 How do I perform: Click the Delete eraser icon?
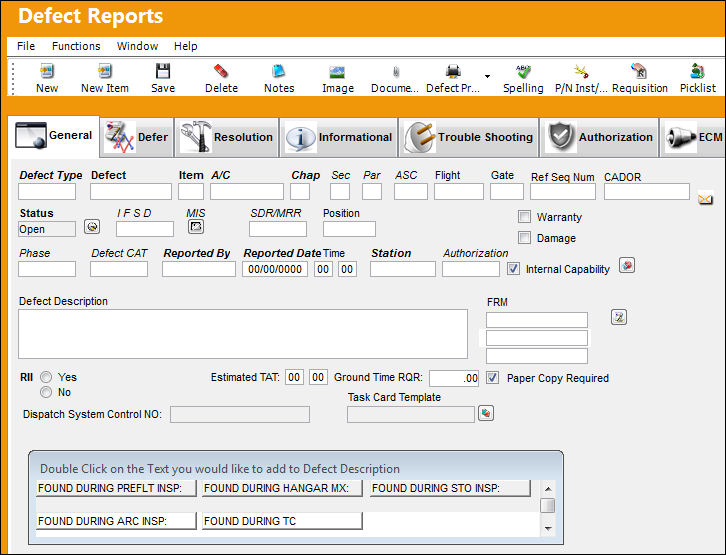[221, 71]
